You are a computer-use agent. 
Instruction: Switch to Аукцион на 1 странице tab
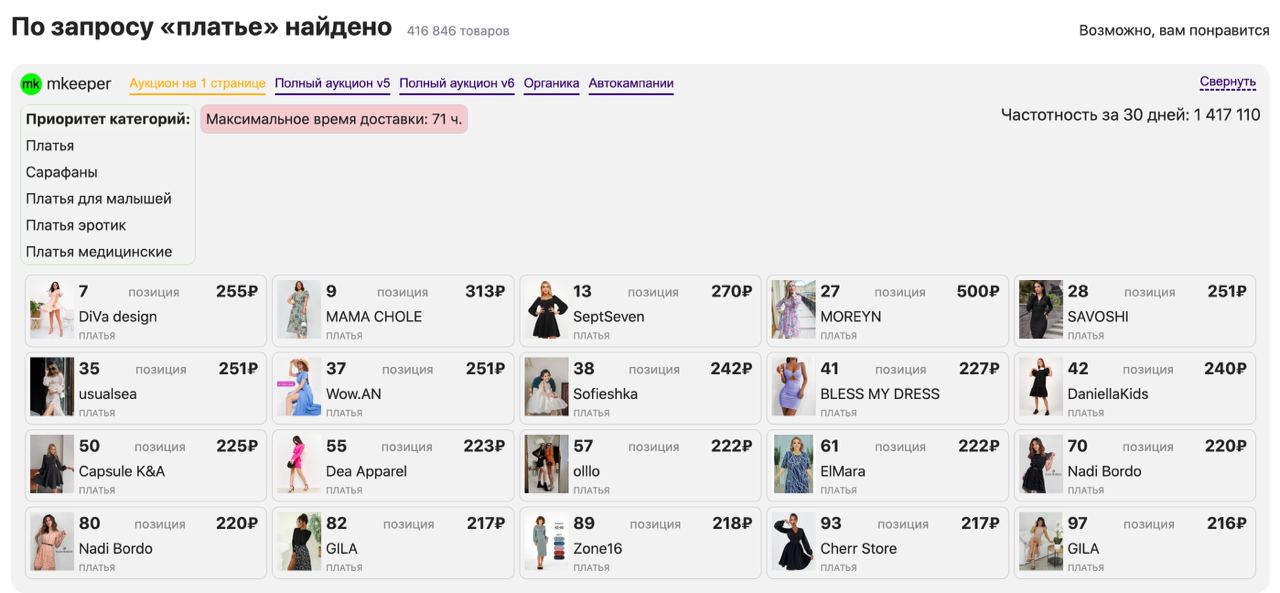[197, 84]
